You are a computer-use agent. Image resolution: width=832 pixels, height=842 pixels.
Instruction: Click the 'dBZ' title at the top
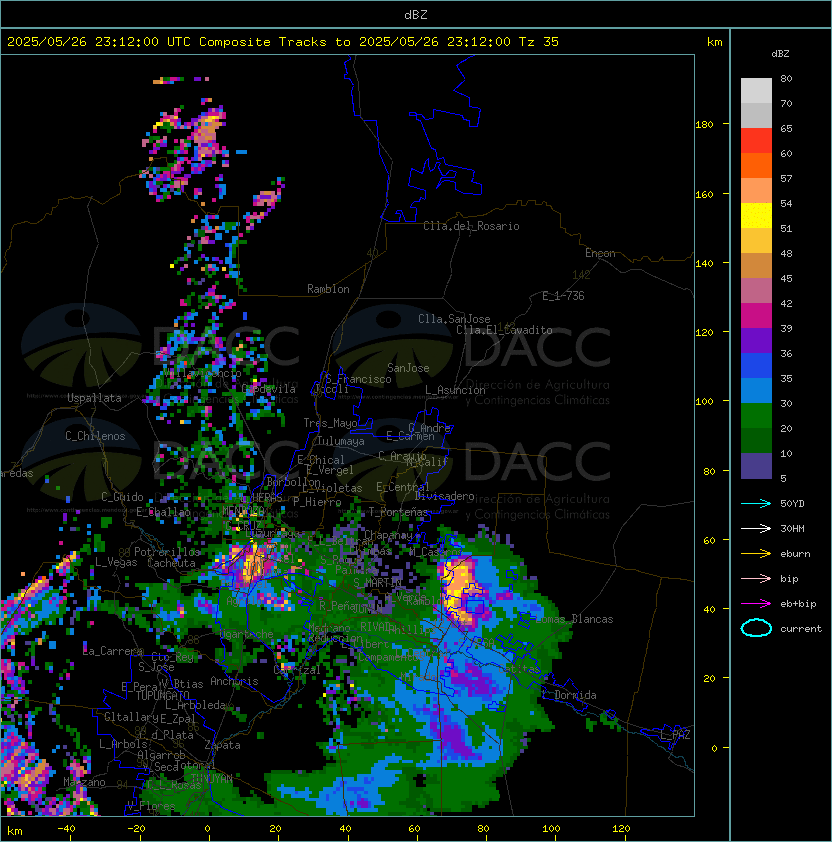pyautogui.click(x=416, y=14)
